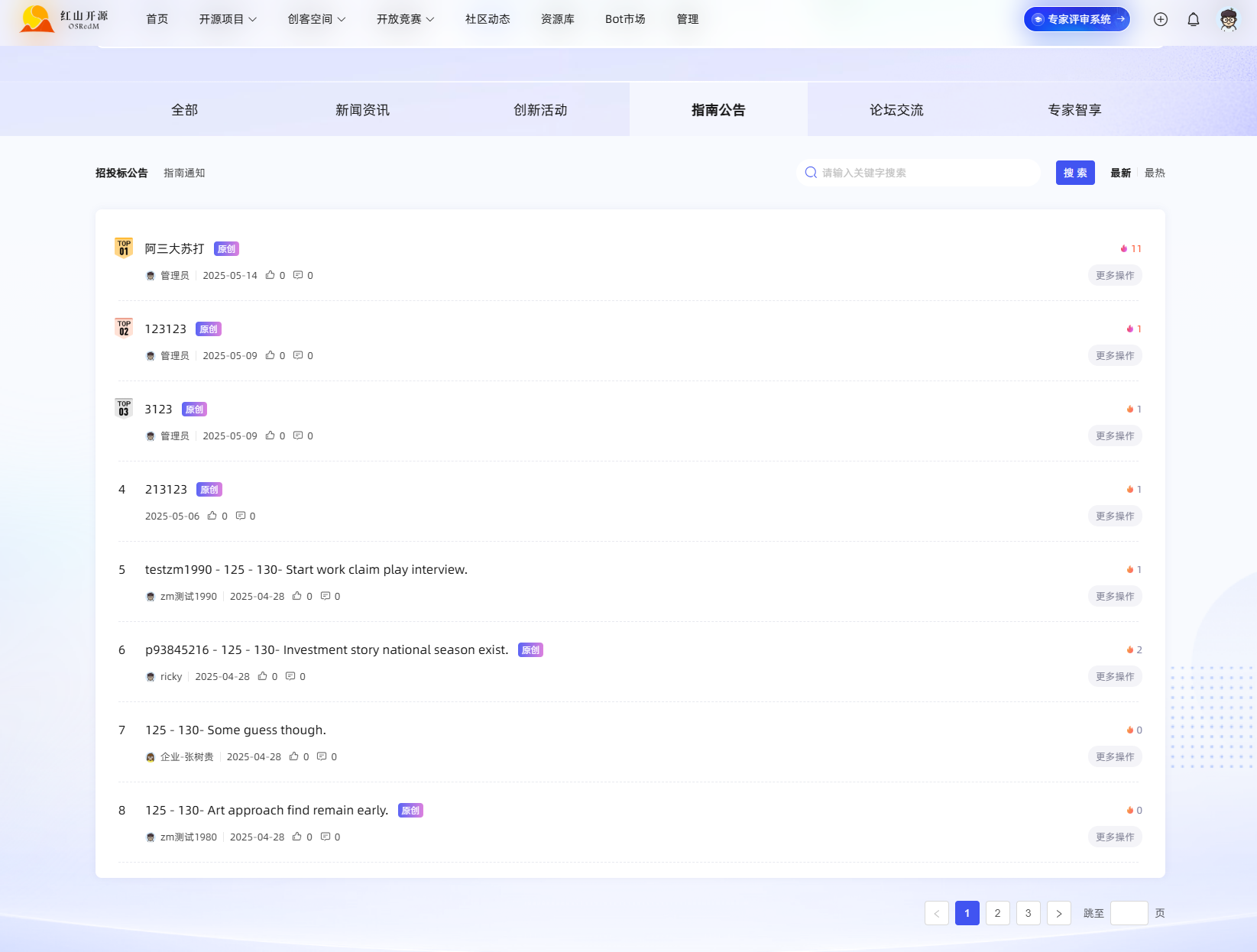
Task: Open 社区动态 in the top navigation
Action: [488, 19]
